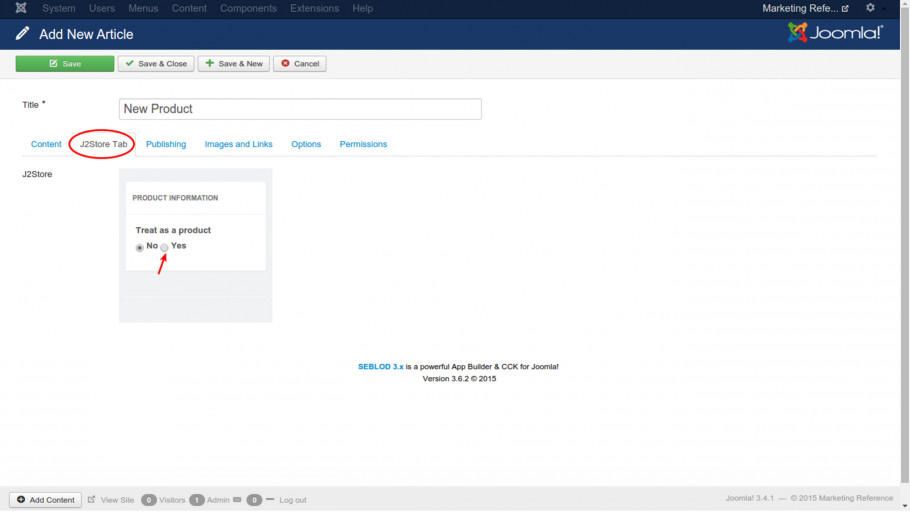Click the green Save button
The width and height of the screenshot is (910, 512).
[x=65, y=63]
